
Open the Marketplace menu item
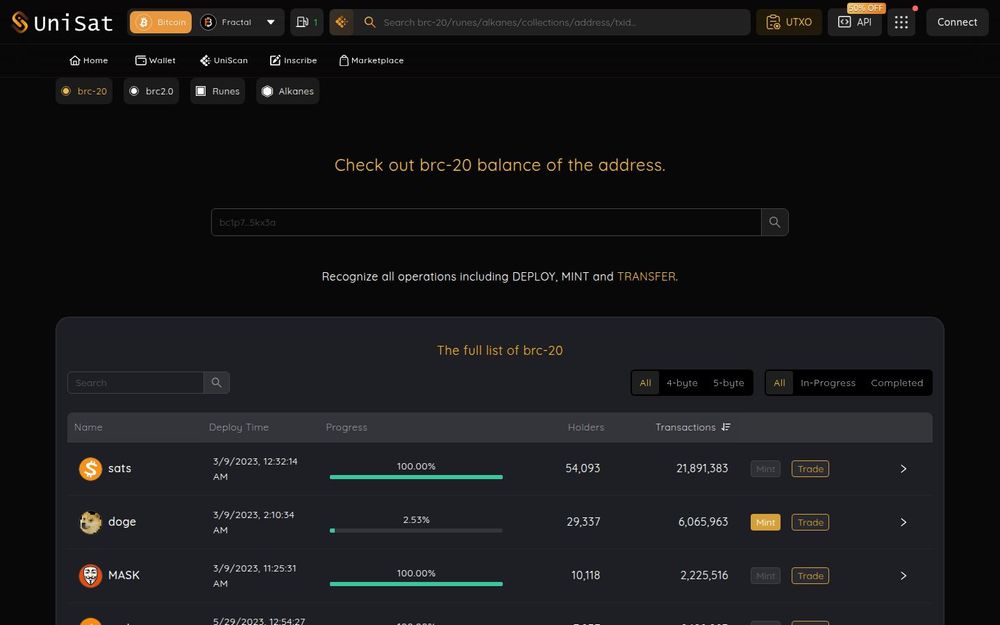click(x=371, y=60)
